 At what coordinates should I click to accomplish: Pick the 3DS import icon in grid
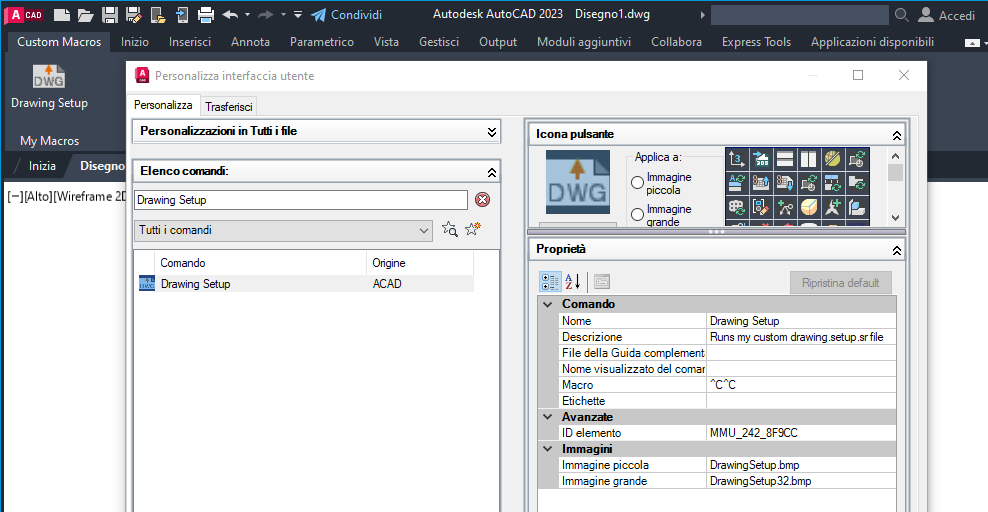pyautogui.click(x=761, y=159)
